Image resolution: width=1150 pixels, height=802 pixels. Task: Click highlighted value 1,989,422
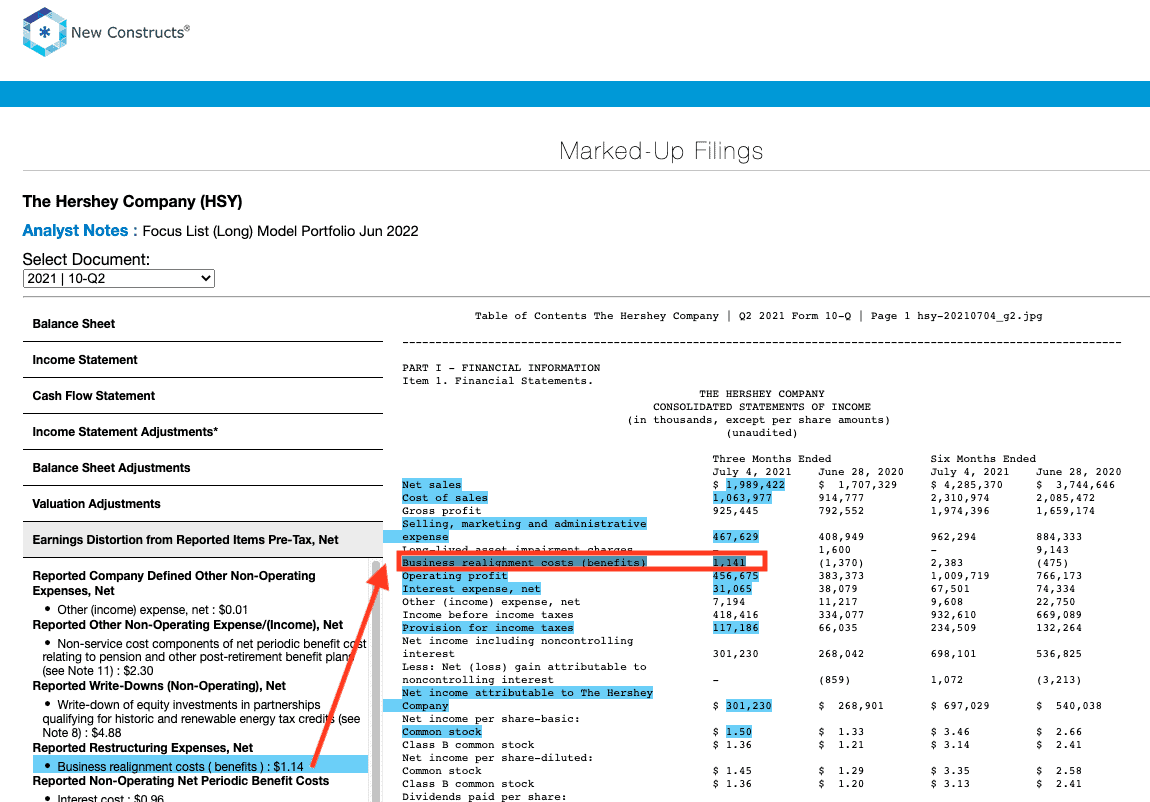pyautogui.click(x=755, y=485)
